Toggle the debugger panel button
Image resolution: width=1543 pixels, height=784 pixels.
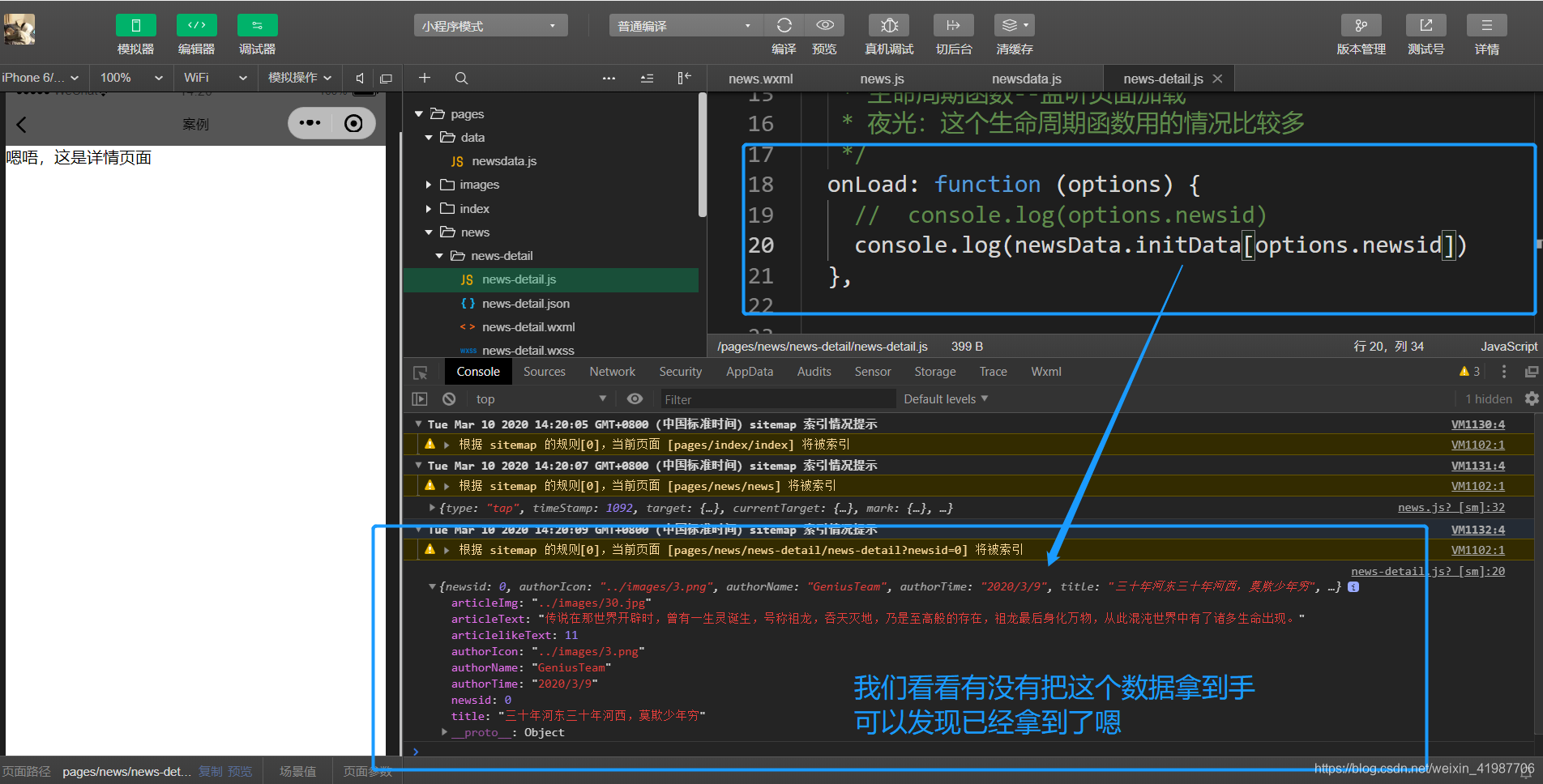pyautogui.click(x=257, y=25)
